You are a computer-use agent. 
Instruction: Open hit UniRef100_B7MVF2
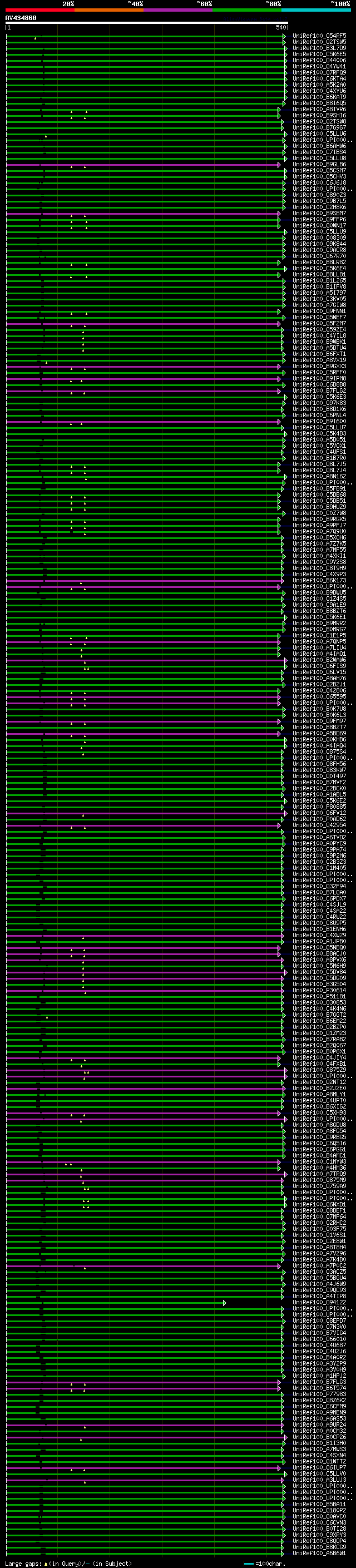(319, 781)
